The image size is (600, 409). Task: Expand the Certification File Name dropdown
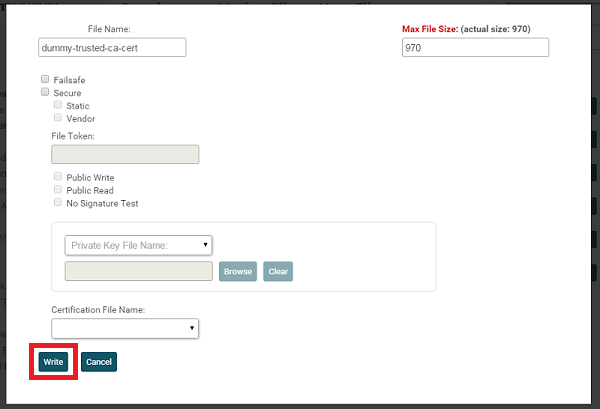click(x=125, y=329)
